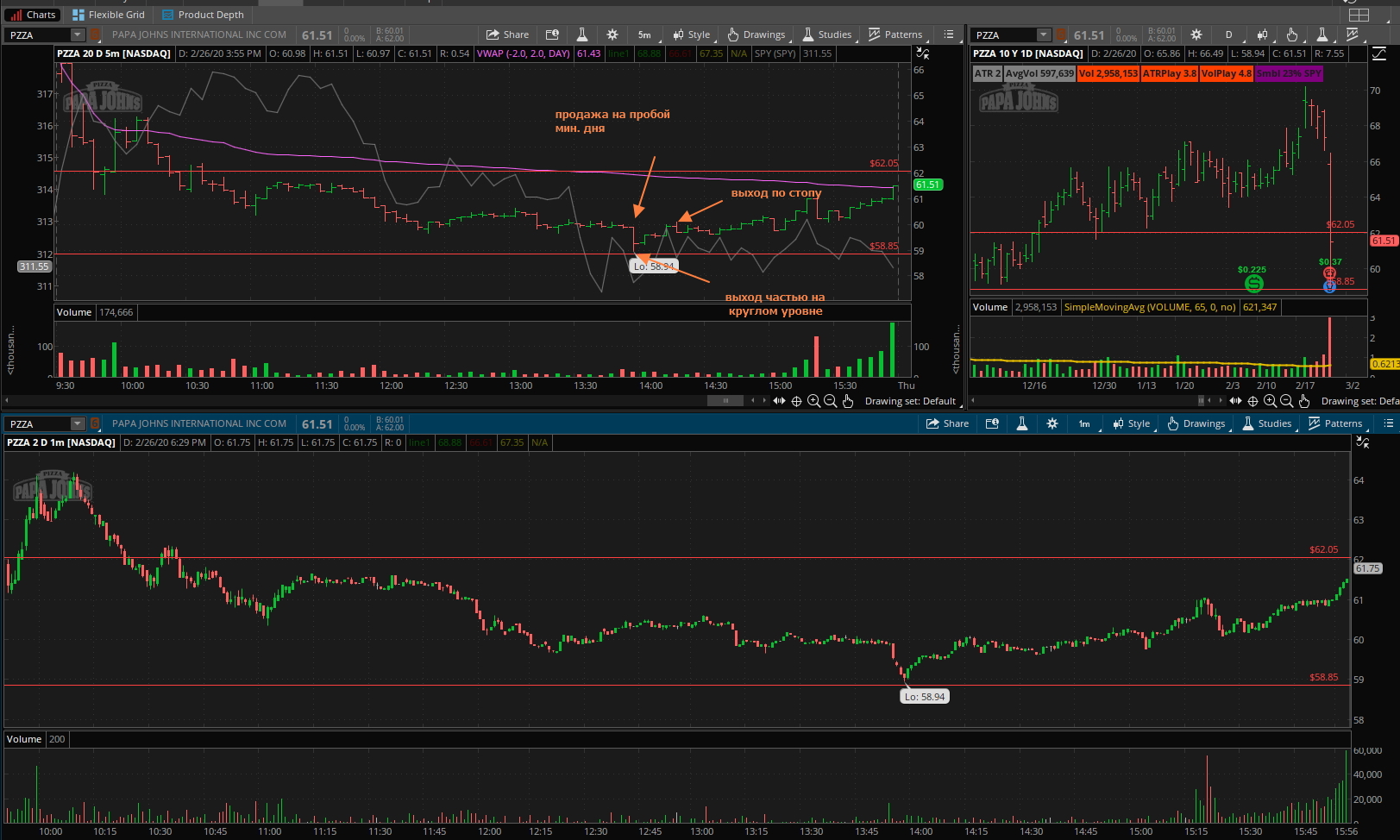
Task: Open Edit Studies flask icon on top-left chart
Action: pos(582,34)
